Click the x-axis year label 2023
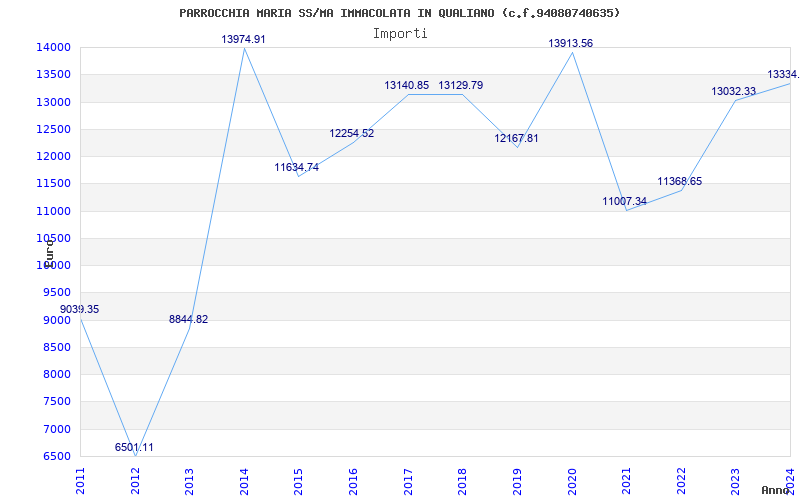 pyautogui.click(x=735, y=482)
